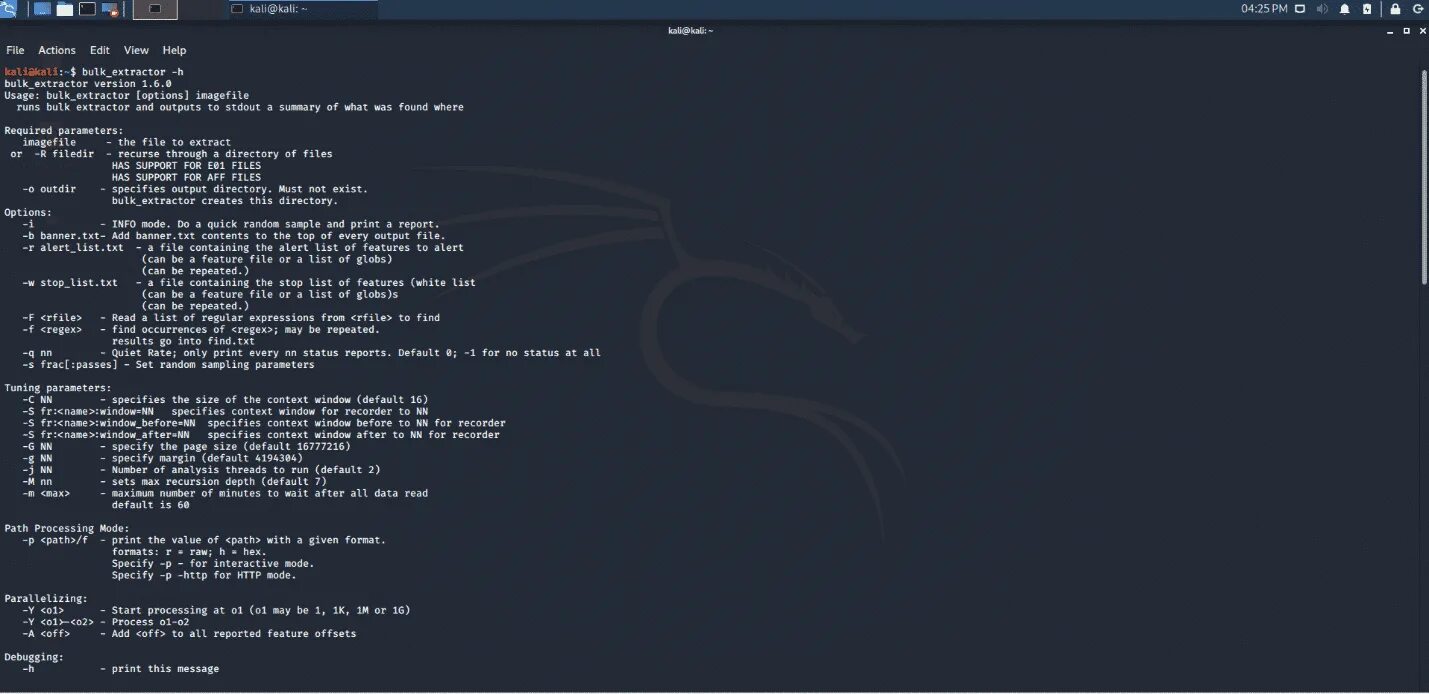Minimize the terminal window
1429x694 pixels.
click(x=1391, y=31)
